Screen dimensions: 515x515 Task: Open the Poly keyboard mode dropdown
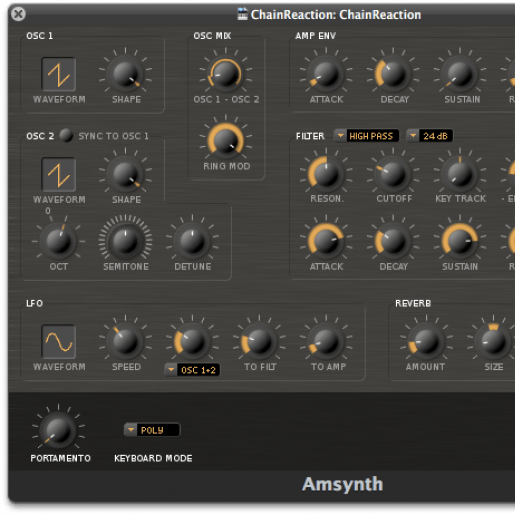[152, 430]
